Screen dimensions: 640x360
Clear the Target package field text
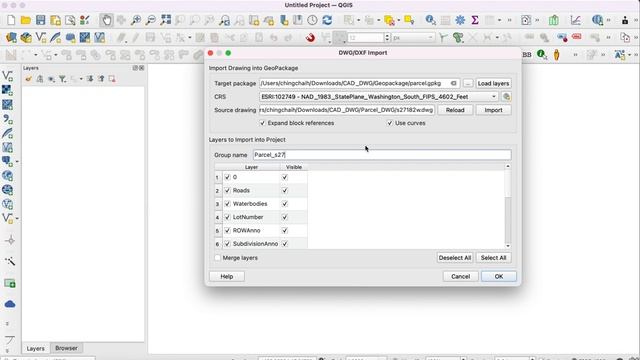click(453, 83)
